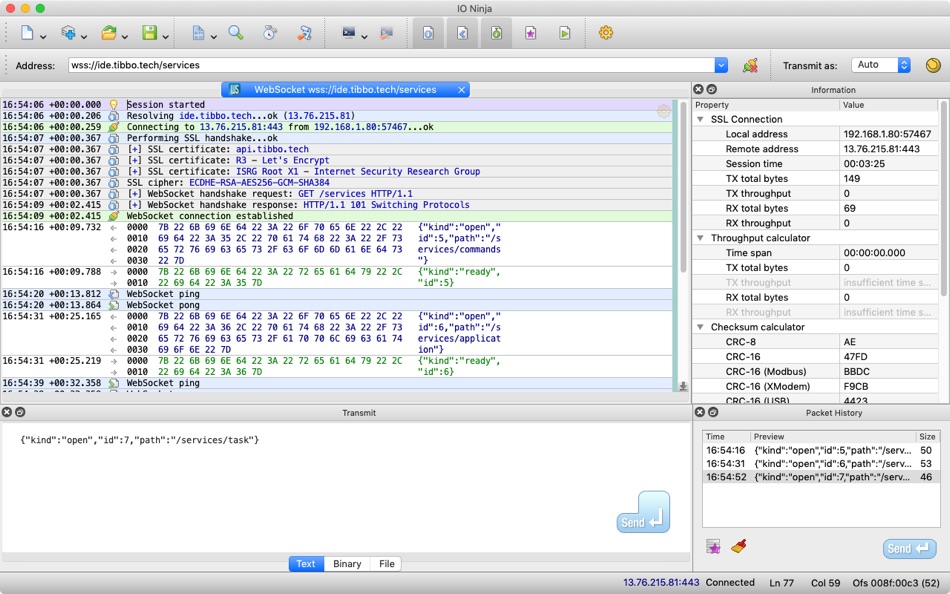The height and width of the screenshot is (594, 950).
Task: Click the large Send button in Transmit
Action: [643, 512]
